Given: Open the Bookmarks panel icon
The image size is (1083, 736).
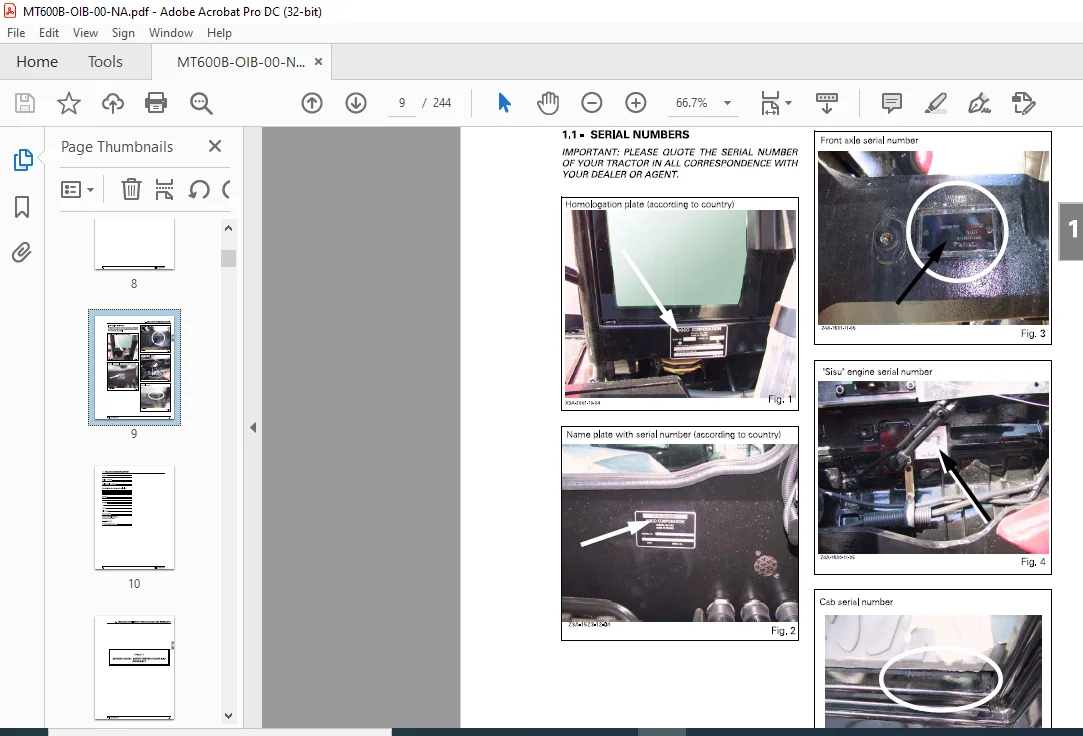Looking at the screenshot, I should click(22, 206).
